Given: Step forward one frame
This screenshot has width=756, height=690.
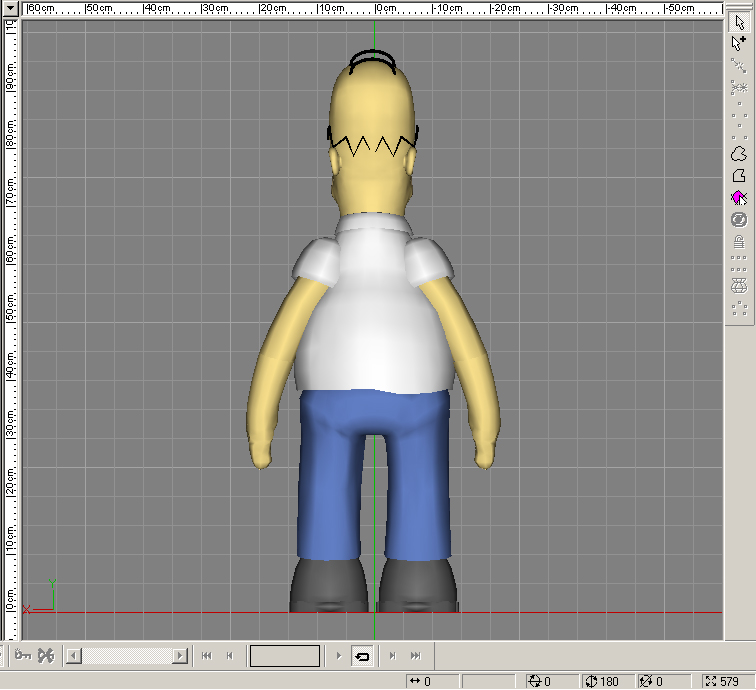Looking at the screenshot, I should [x=392, y=656].
